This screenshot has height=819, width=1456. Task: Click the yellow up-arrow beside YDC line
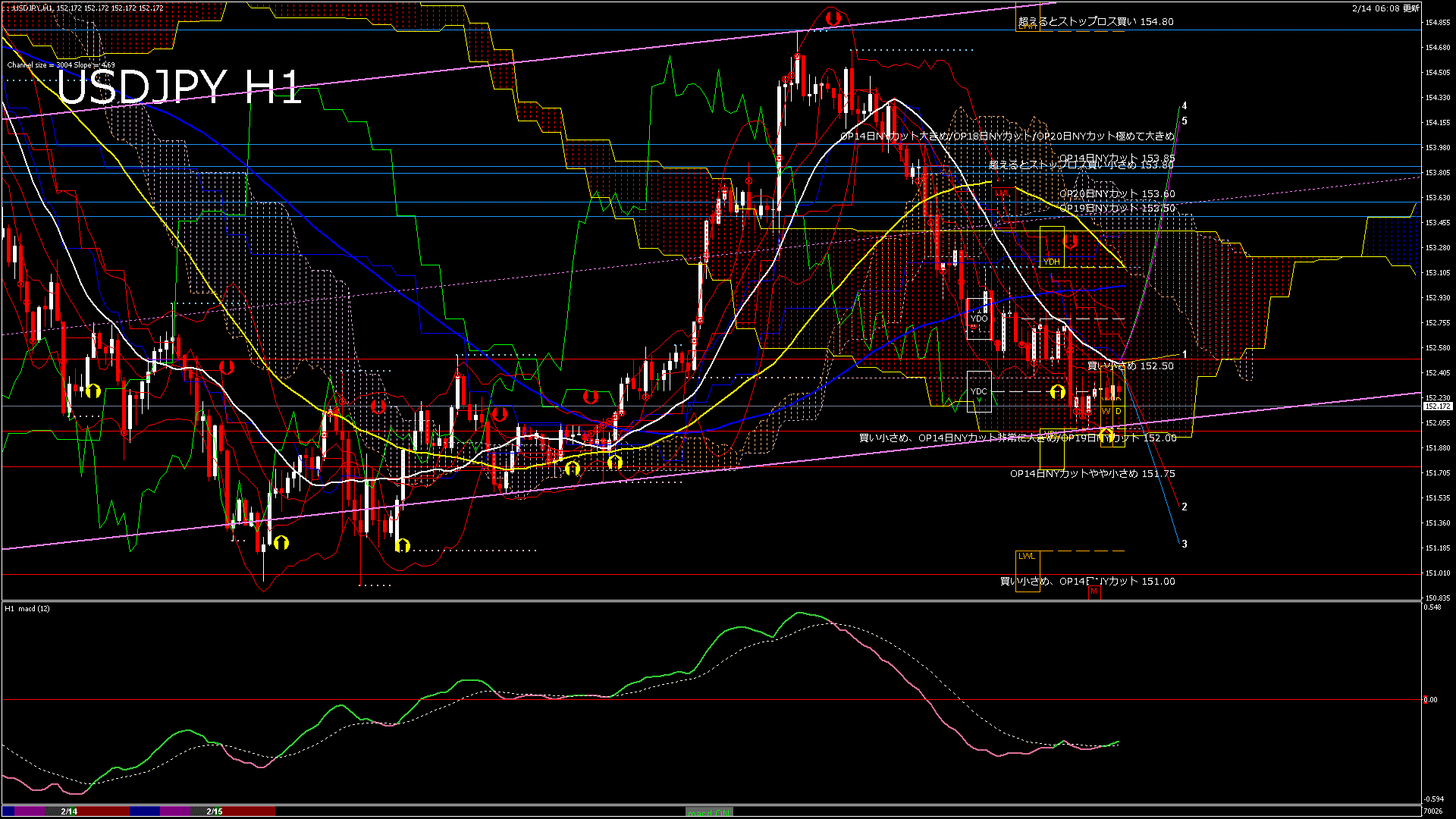[x=1057, y=392]
